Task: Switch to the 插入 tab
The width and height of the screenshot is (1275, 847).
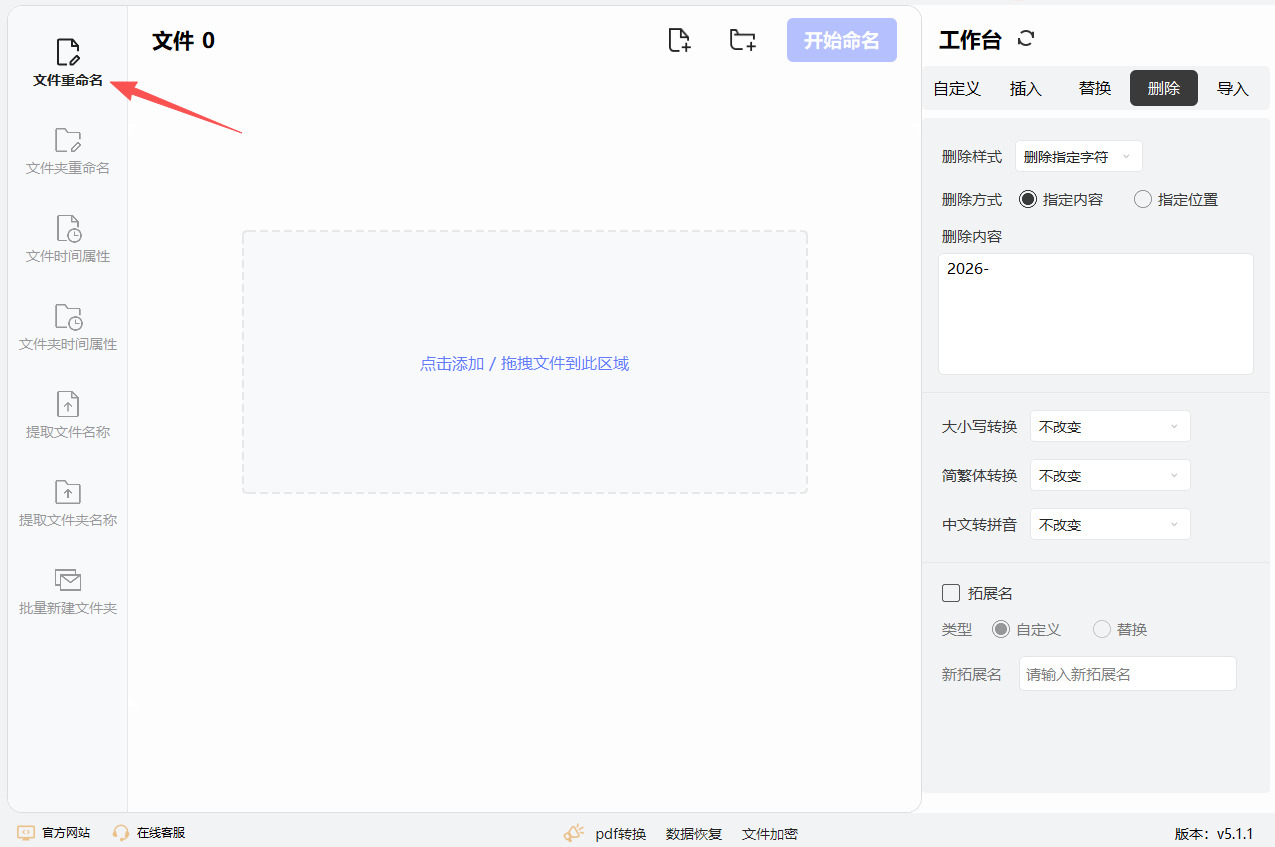Action: coord(1026,88)
